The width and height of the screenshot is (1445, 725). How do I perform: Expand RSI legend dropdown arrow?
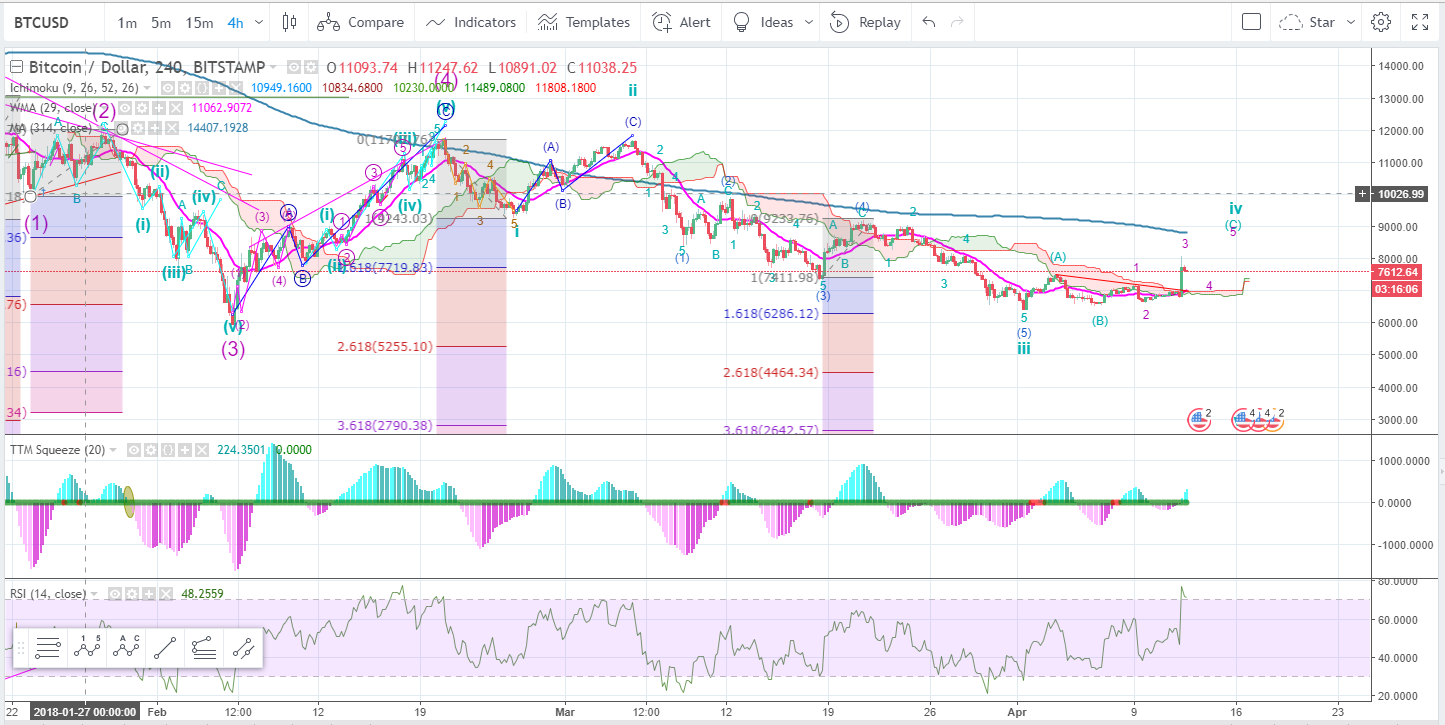[x=94, y=594]
